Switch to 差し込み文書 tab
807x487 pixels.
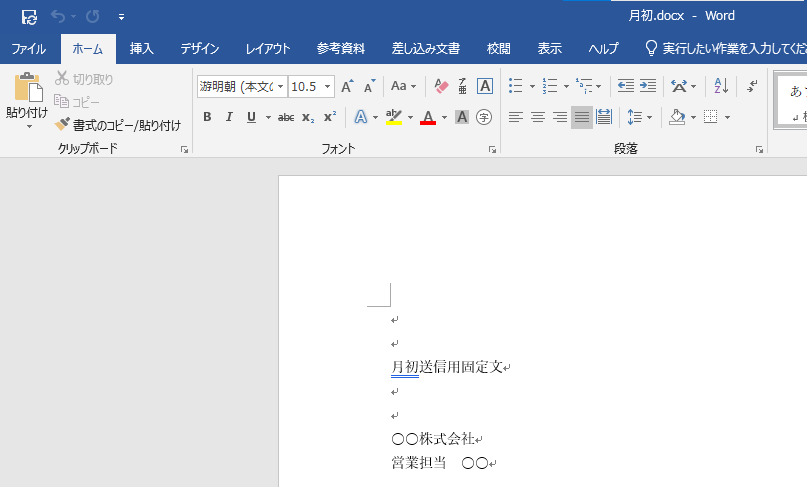tap(426, 48)
